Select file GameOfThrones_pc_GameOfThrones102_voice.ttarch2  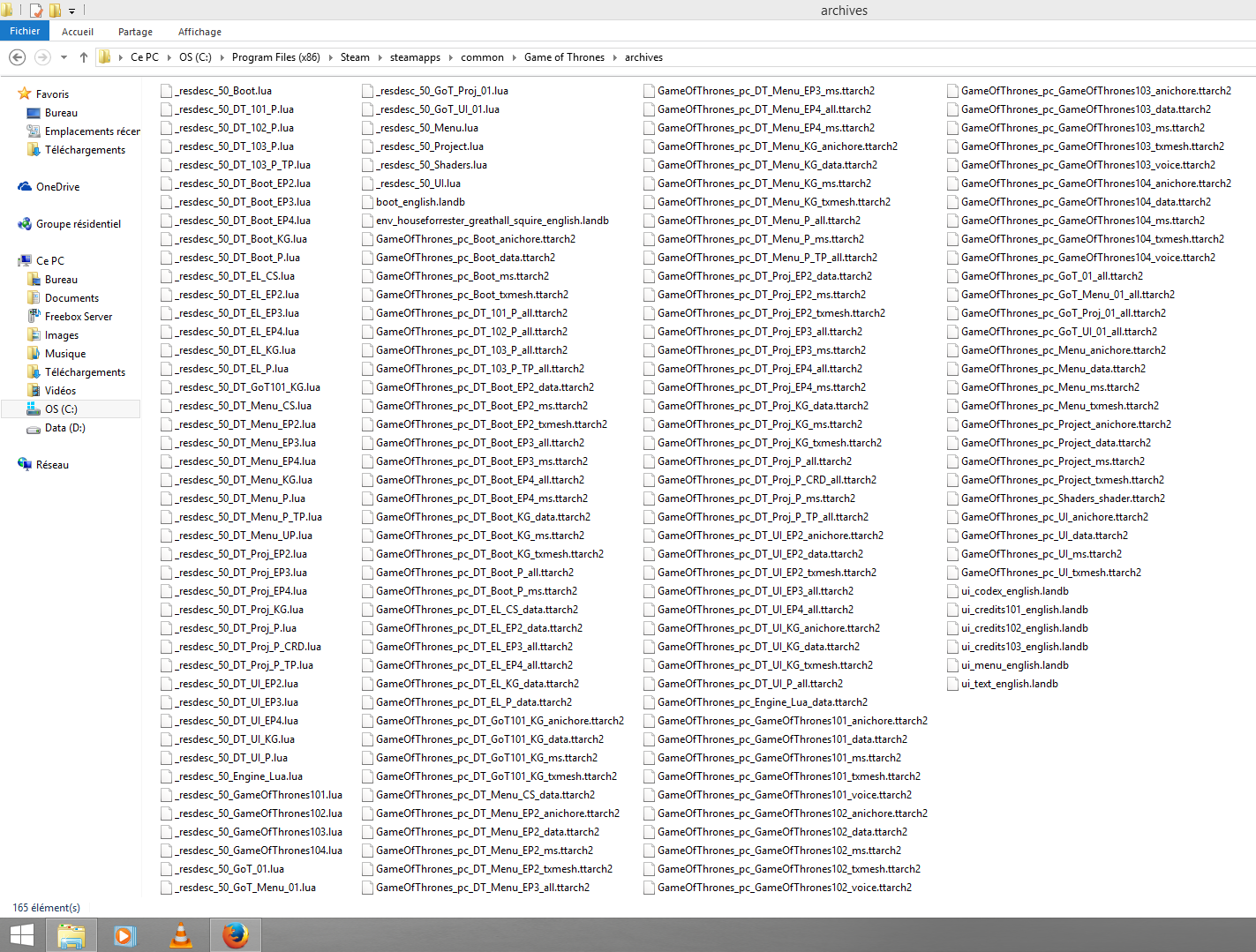tap(778, 888)
